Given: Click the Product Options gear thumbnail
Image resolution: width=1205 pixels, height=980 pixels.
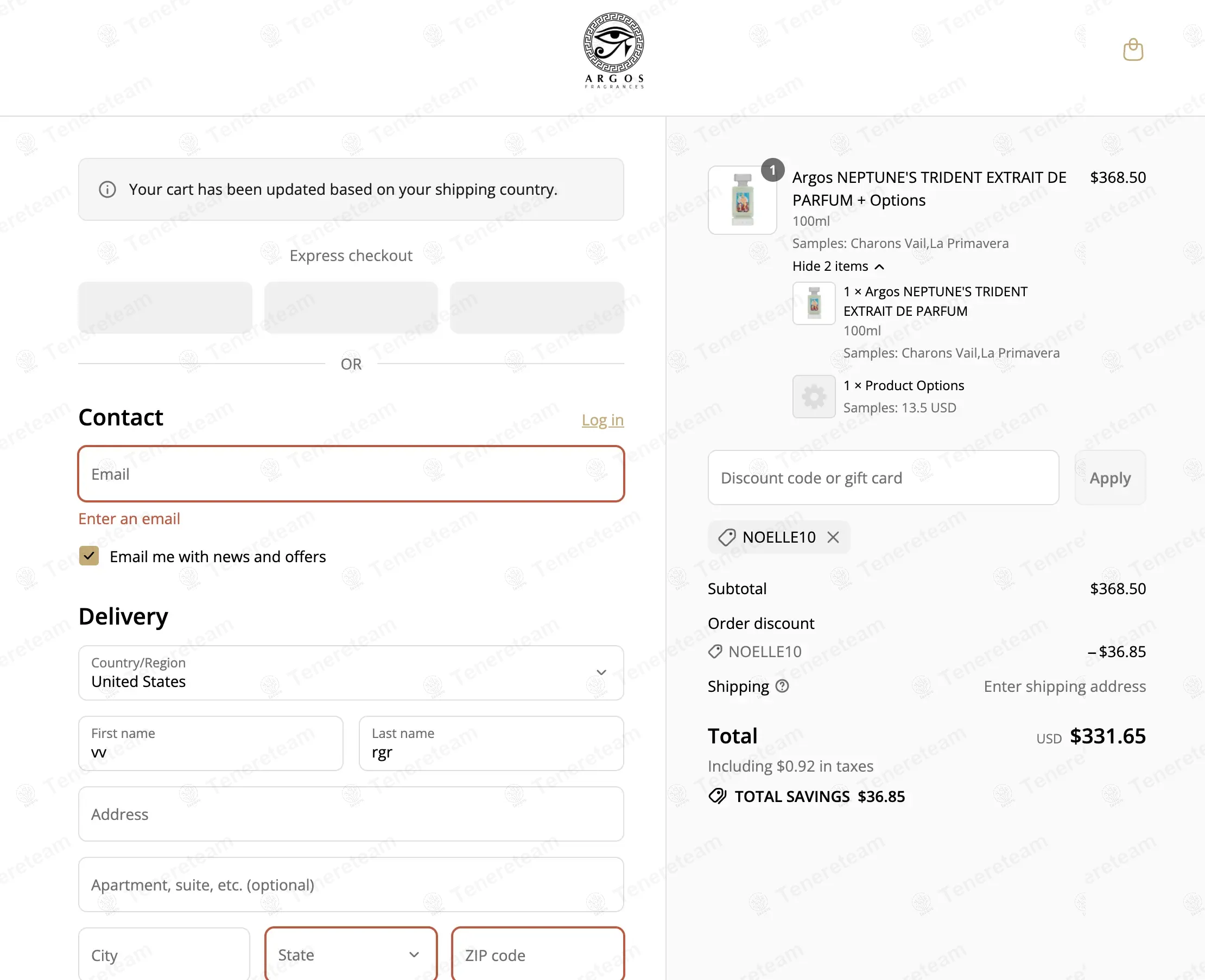Looking at the screenshot, I should pos(813,396).
